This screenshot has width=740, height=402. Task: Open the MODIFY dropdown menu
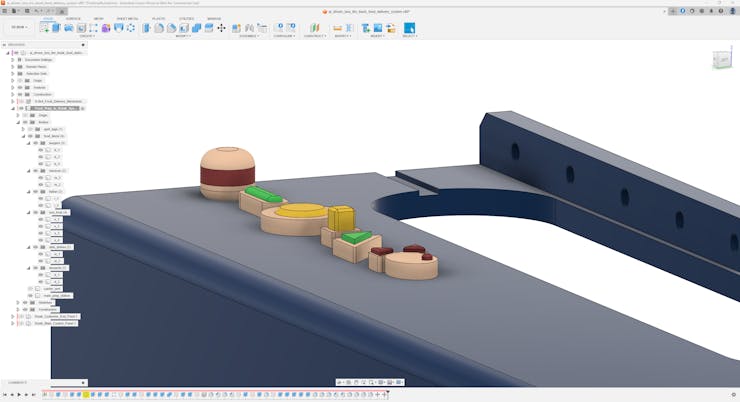[x=183, y=36]
